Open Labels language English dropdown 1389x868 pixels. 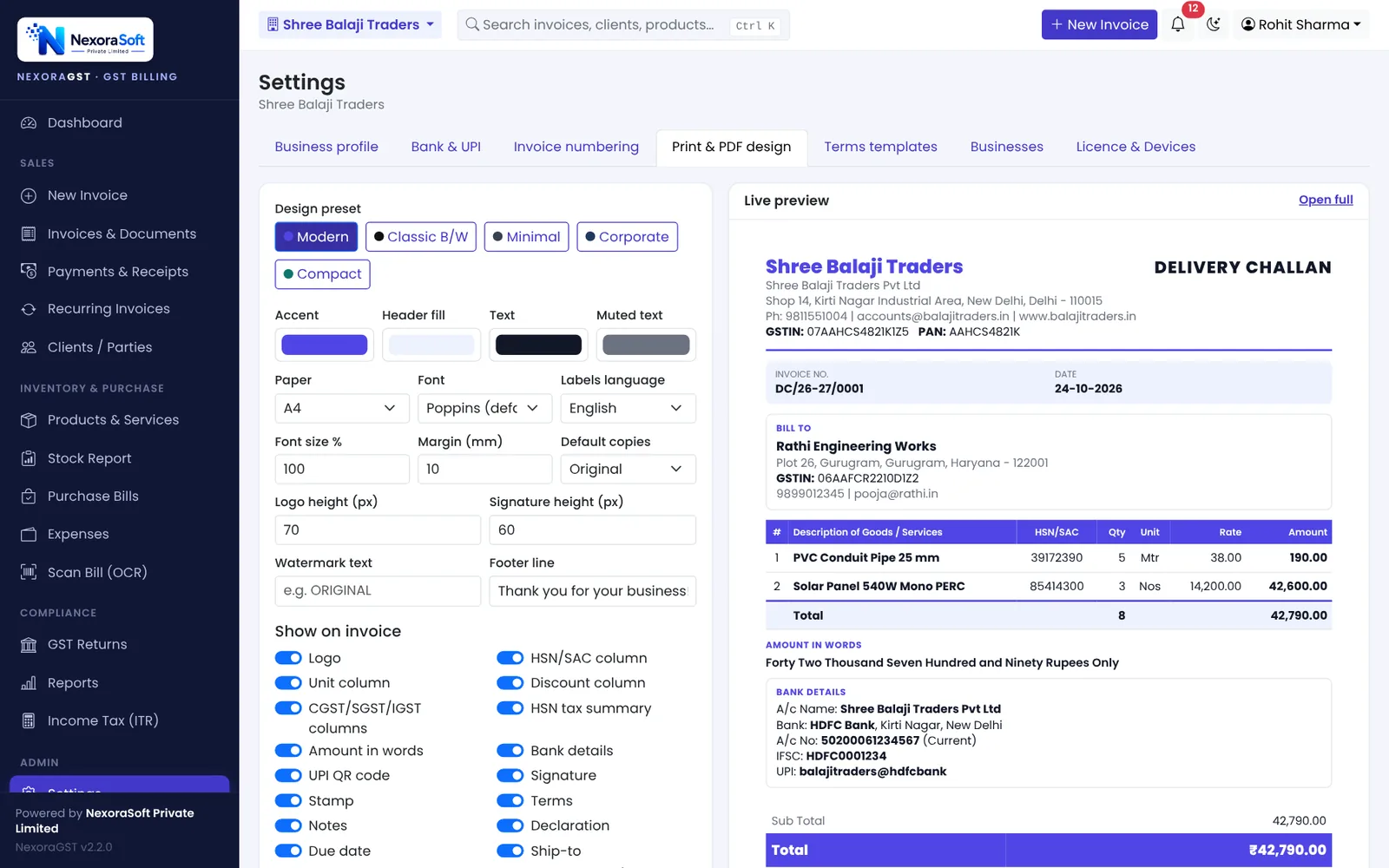628,408
